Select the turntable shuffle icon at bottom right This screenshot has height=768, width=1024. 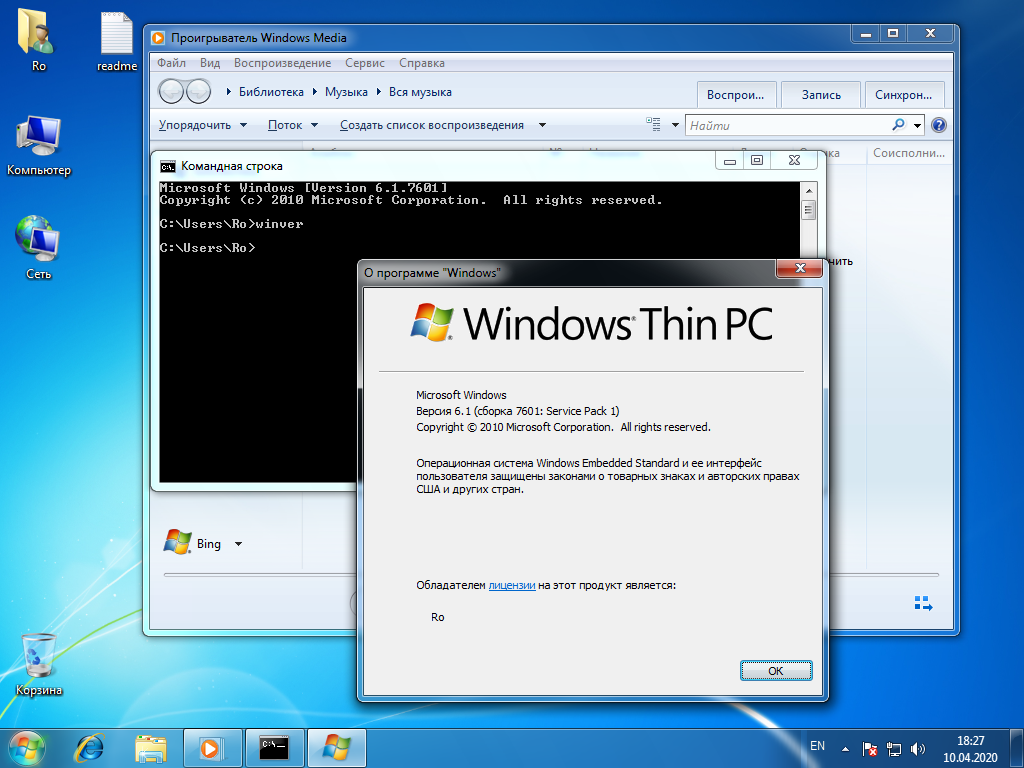[x=922, y=604]
